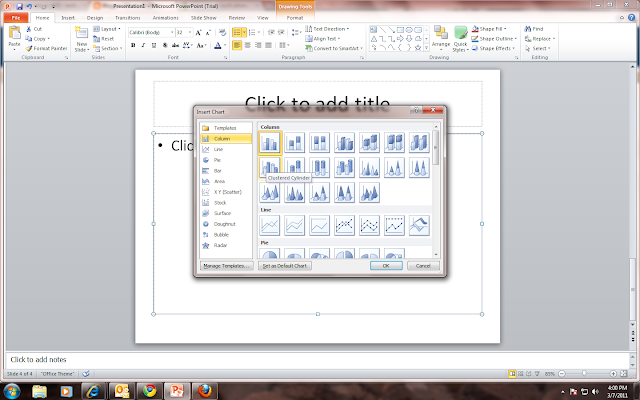
Task: Toggle Bold formatting
Action: [x=133, y=45]
